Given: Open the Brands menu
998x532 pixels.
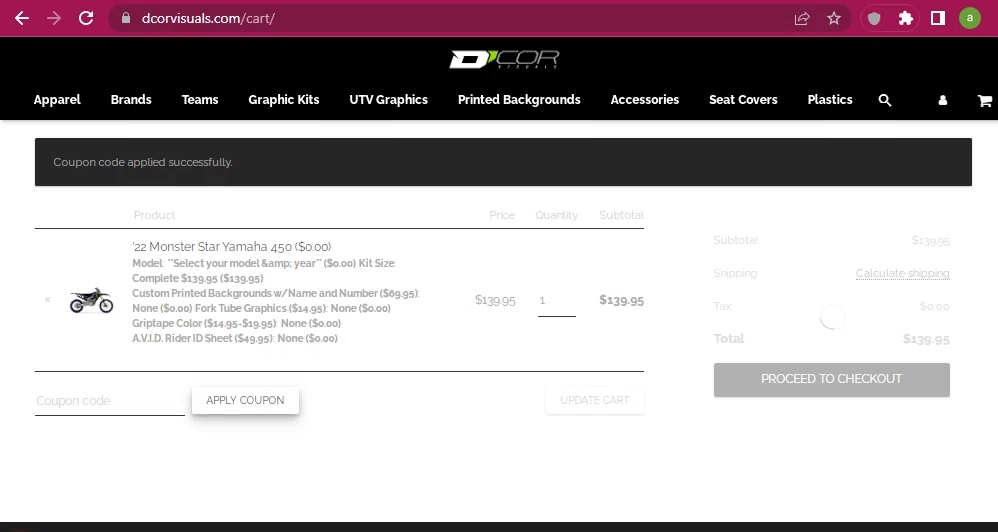Looking at the screenshot, I should click(x=131, y=100).
